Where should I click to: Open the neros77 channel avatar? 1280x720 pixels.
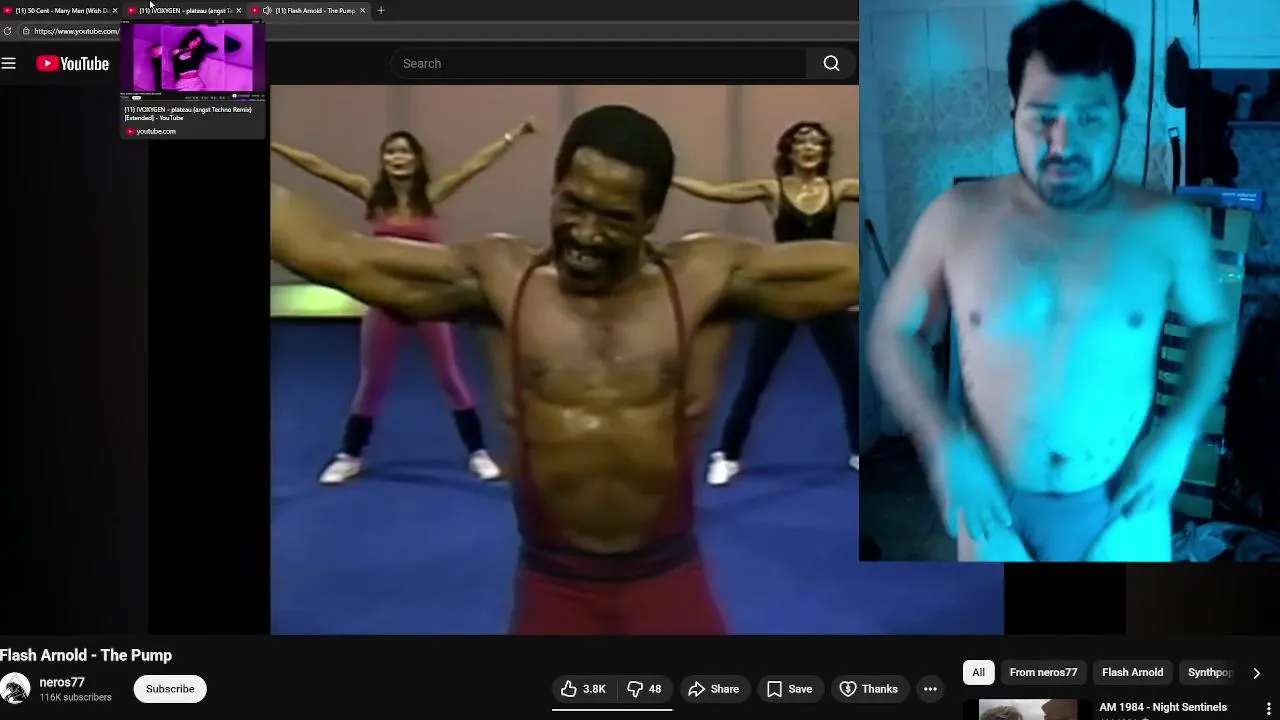click(14, 689)
